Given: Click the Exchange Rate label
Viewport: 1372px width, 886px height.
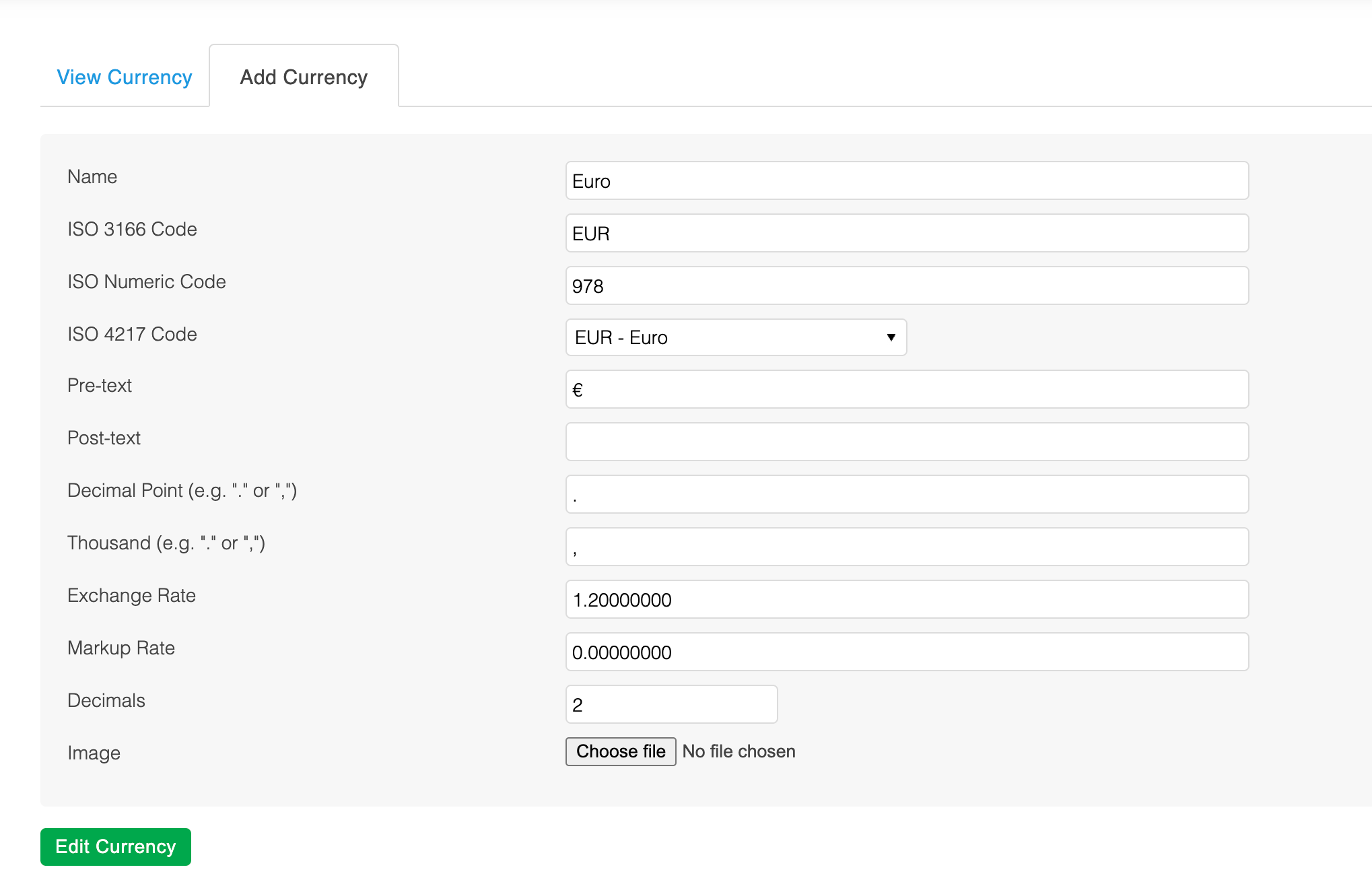Looking at the screenshot, I should click(131, 596).
